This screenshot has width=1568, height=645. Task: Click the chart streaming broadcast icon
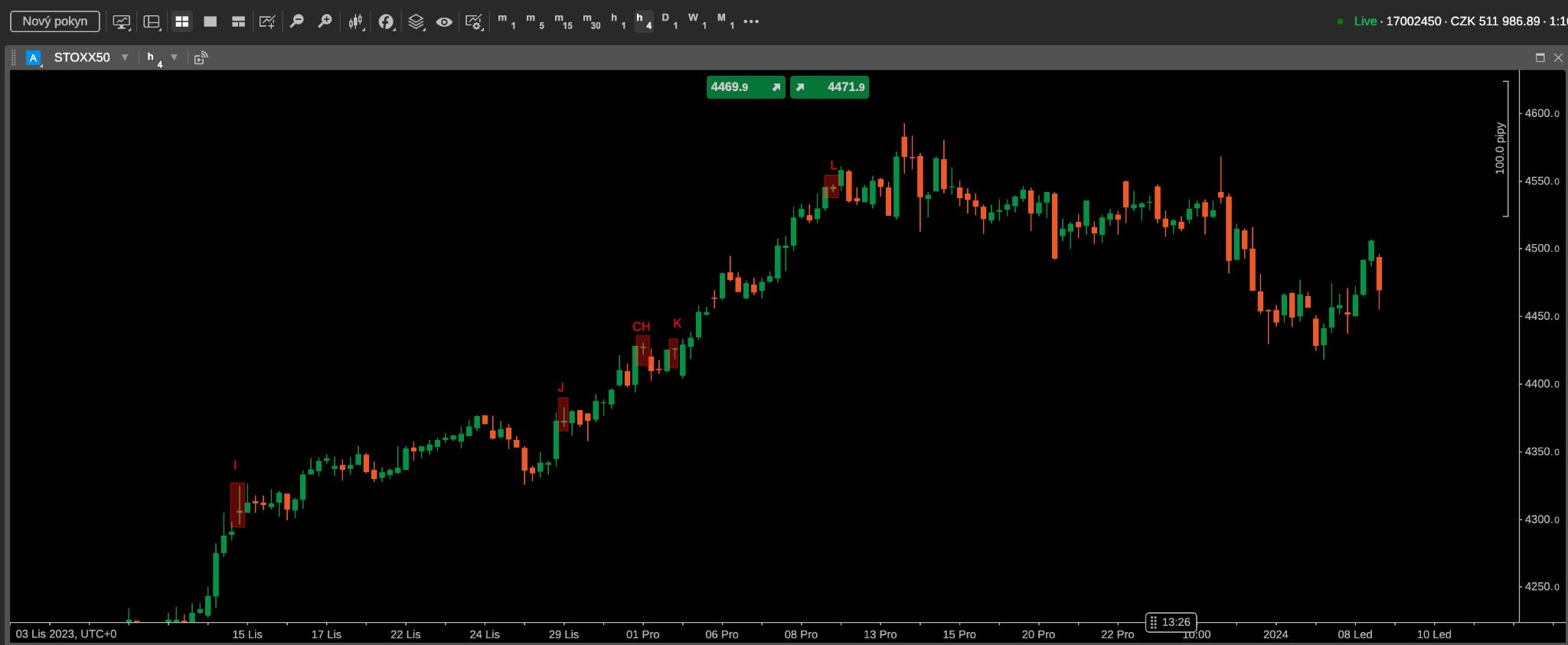(x=201, y=57)
